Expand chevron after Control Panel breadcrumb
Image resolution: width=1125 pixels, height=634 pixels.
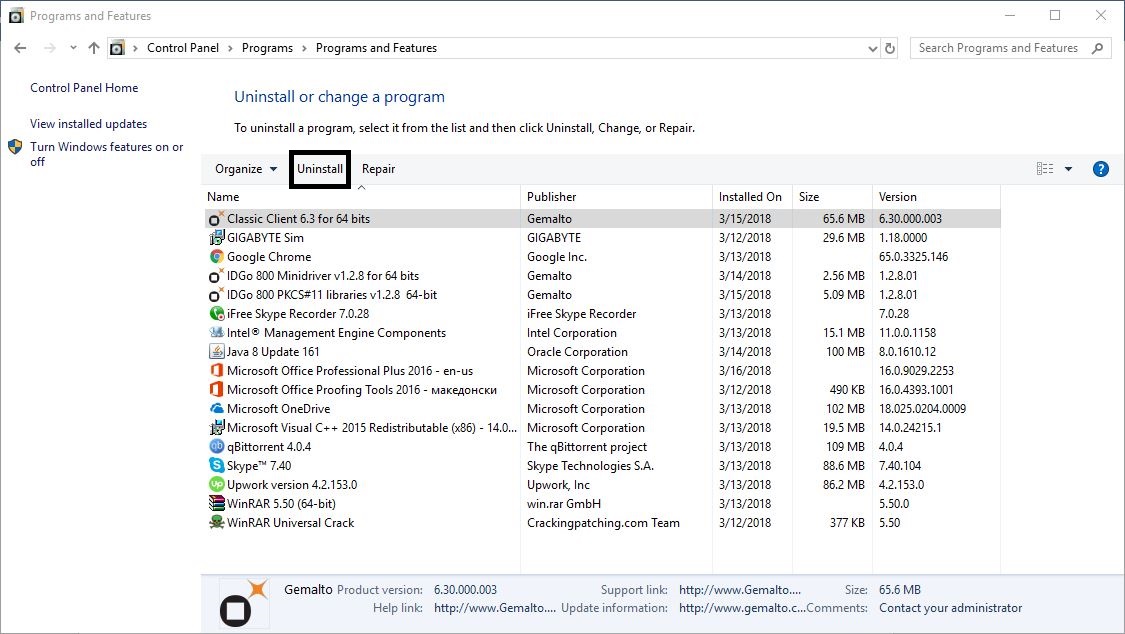pyautogui.click(x=230, y=48)
